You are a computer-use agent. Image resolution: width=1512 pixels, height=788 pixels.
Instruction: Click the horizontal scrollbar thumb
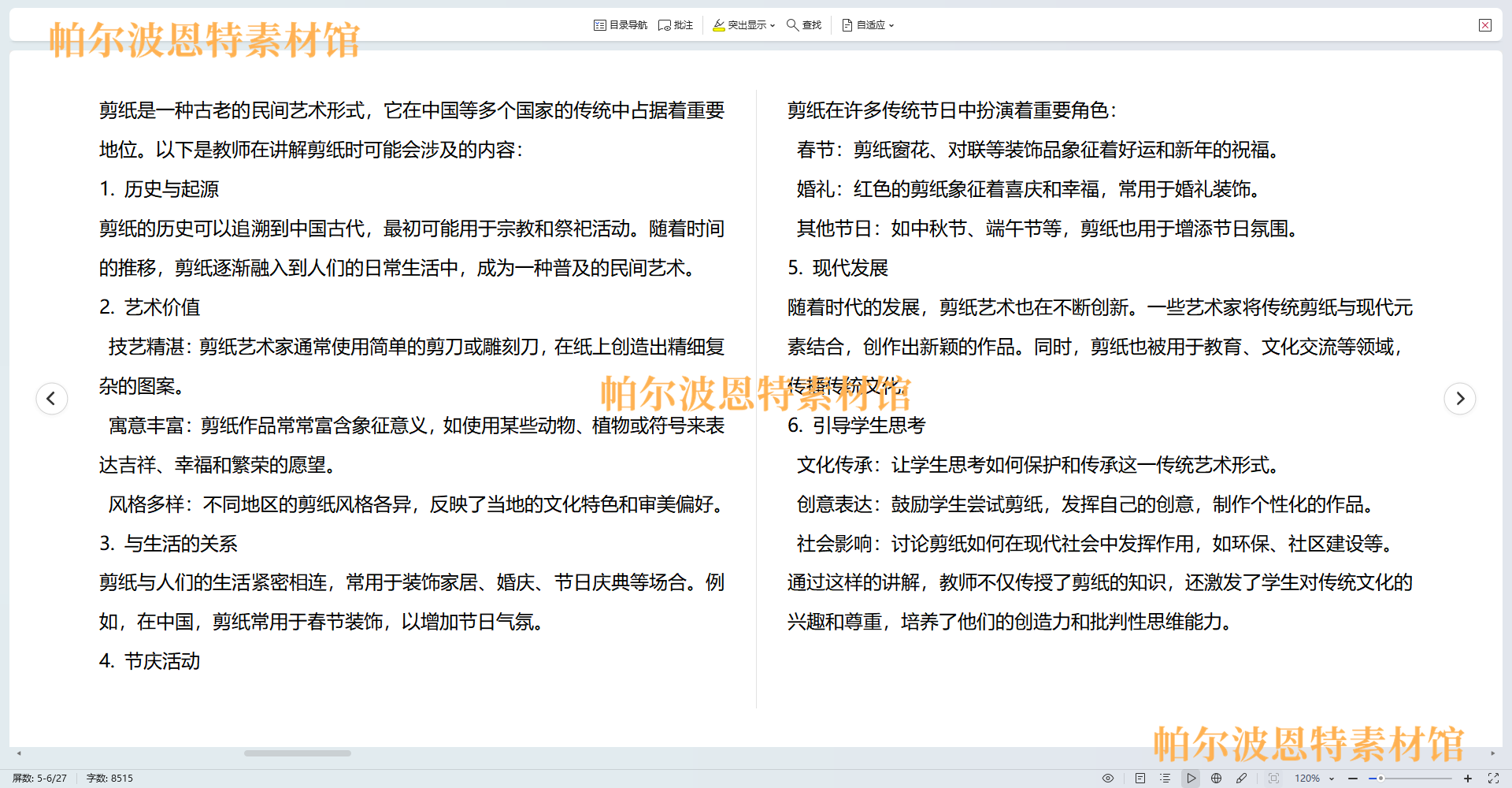pyautogui.click(x=298, y=753)
